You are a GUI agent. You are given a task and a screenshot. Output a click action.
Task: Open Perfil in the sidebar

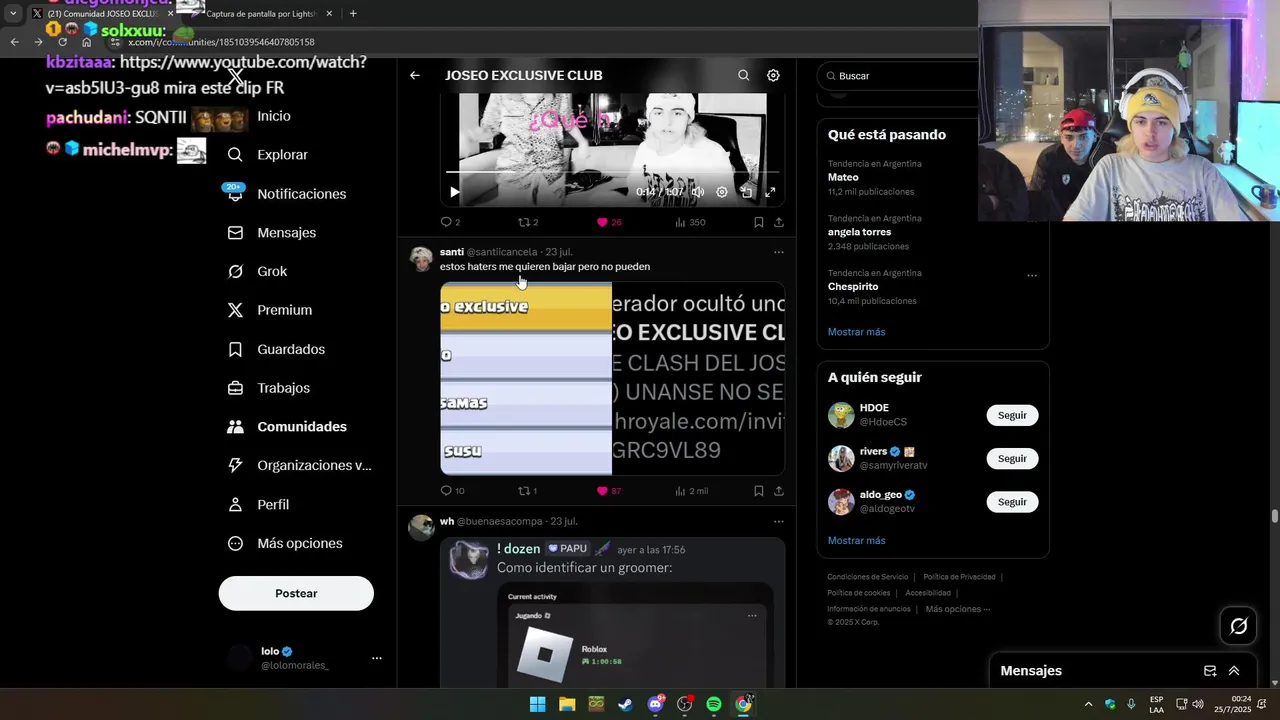pyautogui.click(x=258, y=505)
